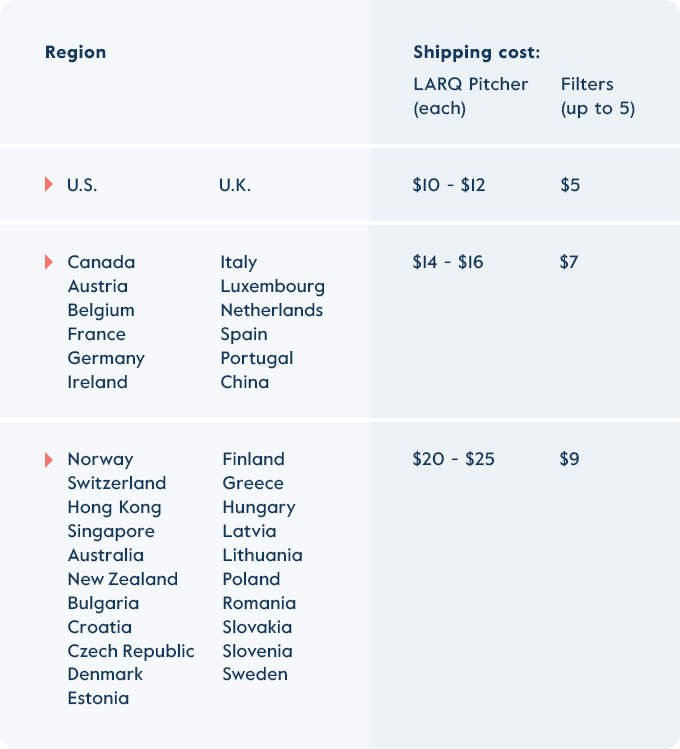Screen dimensions: 680x749
Task: Click the red arrow beside U.S.
Action: [49, 184]
